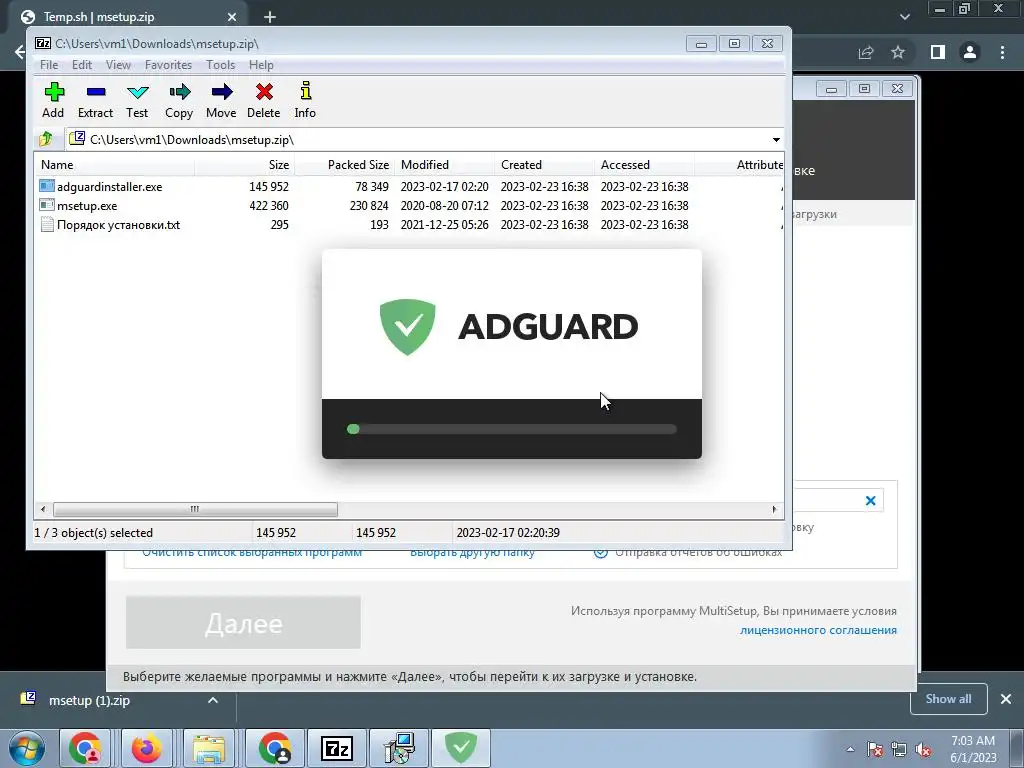
Task: Click modified date 2021-12-25 05:26
Action: pos(445,225)
